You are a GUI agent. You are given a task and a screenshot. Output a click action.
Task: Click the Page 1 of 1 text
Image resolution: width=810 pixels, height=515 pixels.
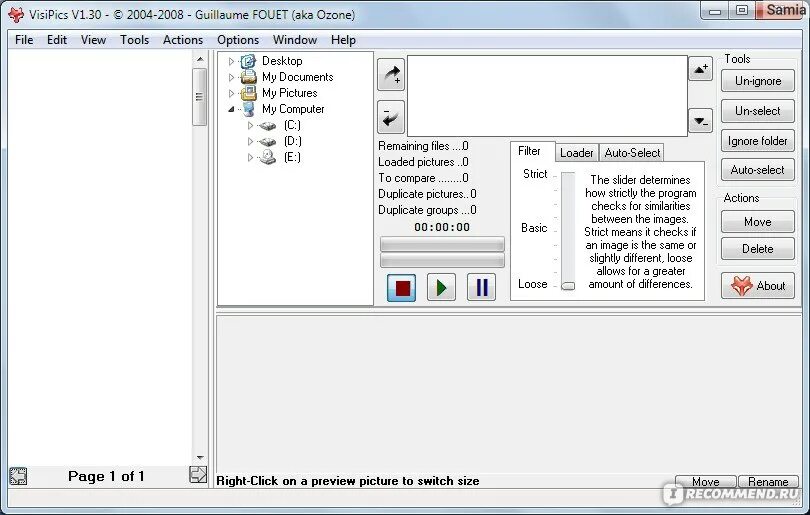click(x=106, y=476)
